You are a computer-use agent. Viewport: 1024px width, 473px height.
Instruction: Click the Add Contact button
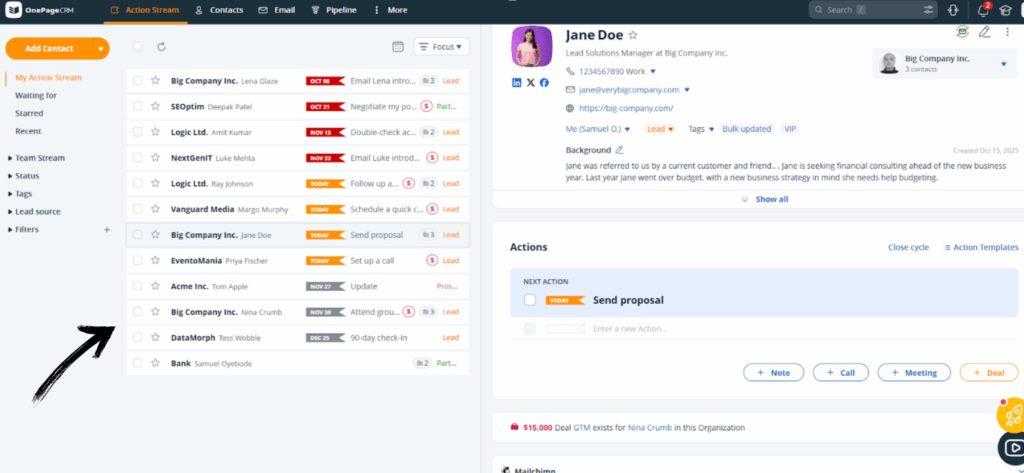pyautogui.click(x=48, y=48)
